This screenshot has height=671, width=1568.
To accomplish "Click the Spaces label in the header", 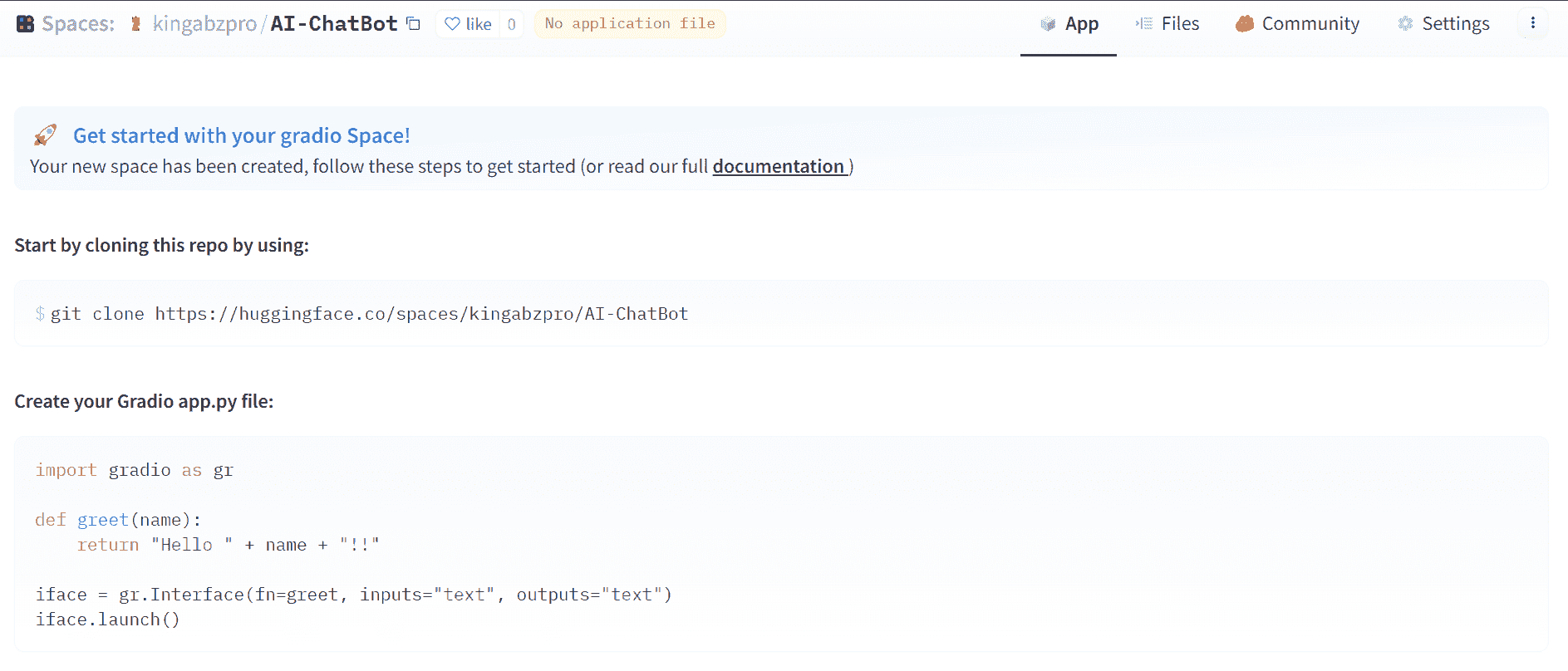I will (x=78, y=24).
